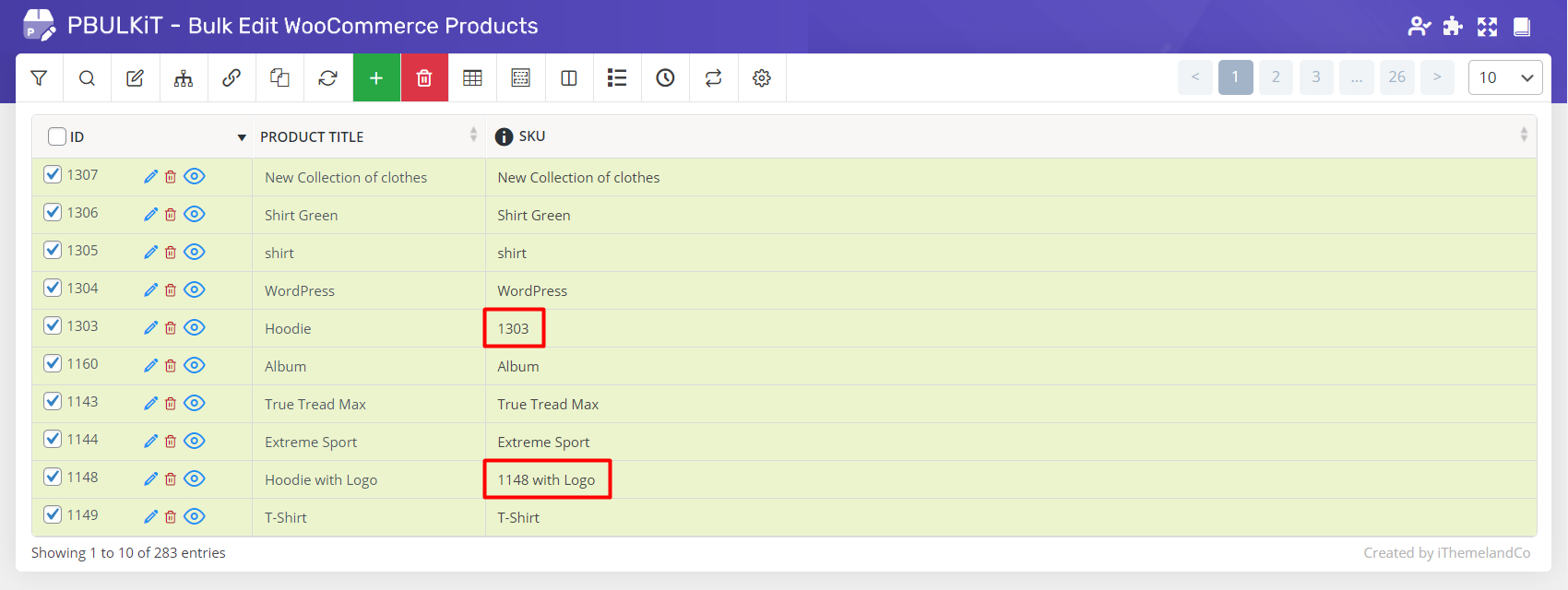Screen dimensions: 1568x590
Task: Click the search magnifier toolbar icon
Action: 87,78
